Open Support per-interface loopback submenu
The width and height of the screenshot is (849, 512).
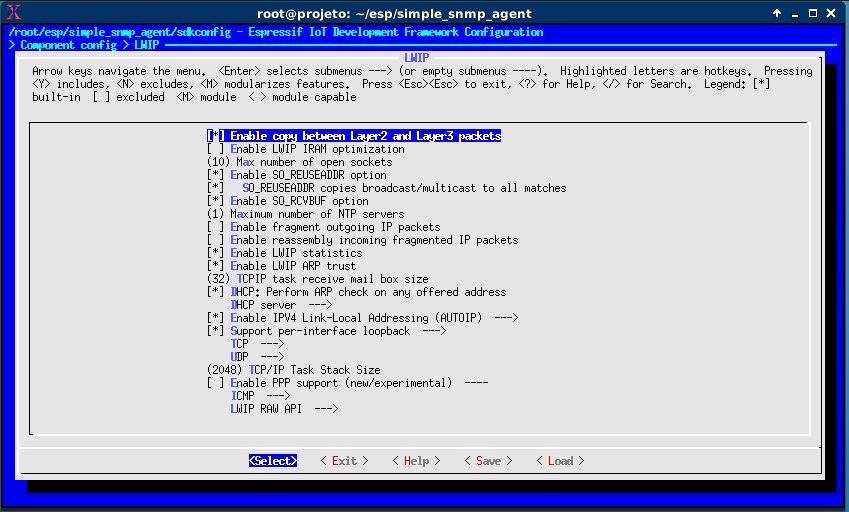tap(326, 331)
